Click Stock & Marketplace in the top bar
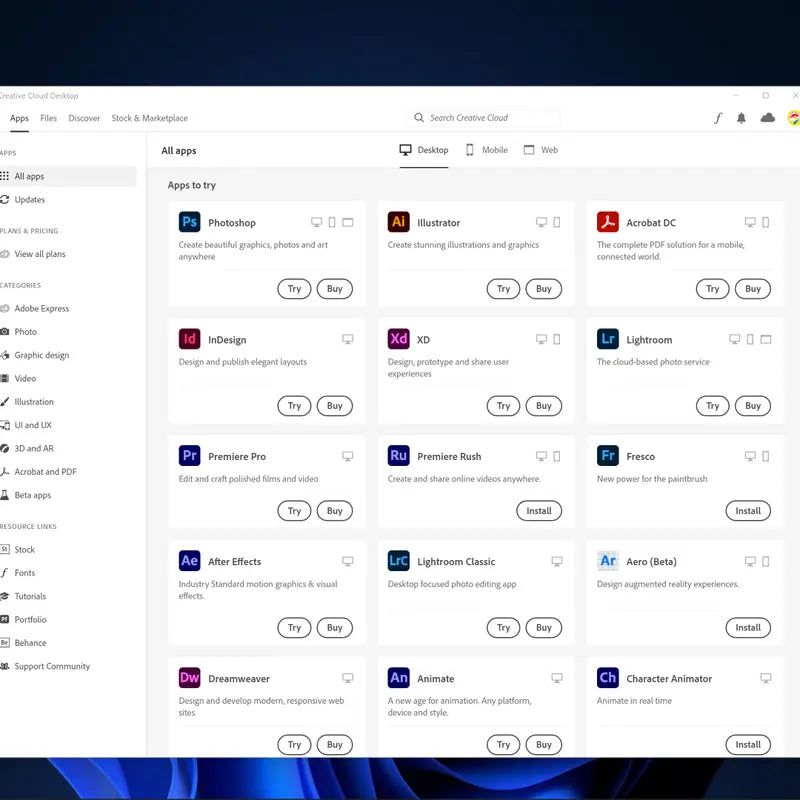The image size is (800, 800). [149, 118]
